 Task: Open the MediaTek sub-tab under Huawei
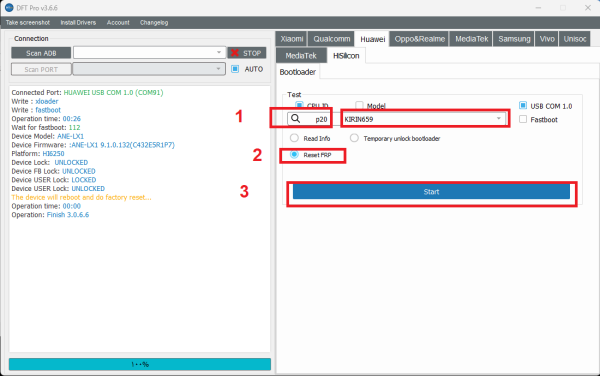[x=301, y=56]
